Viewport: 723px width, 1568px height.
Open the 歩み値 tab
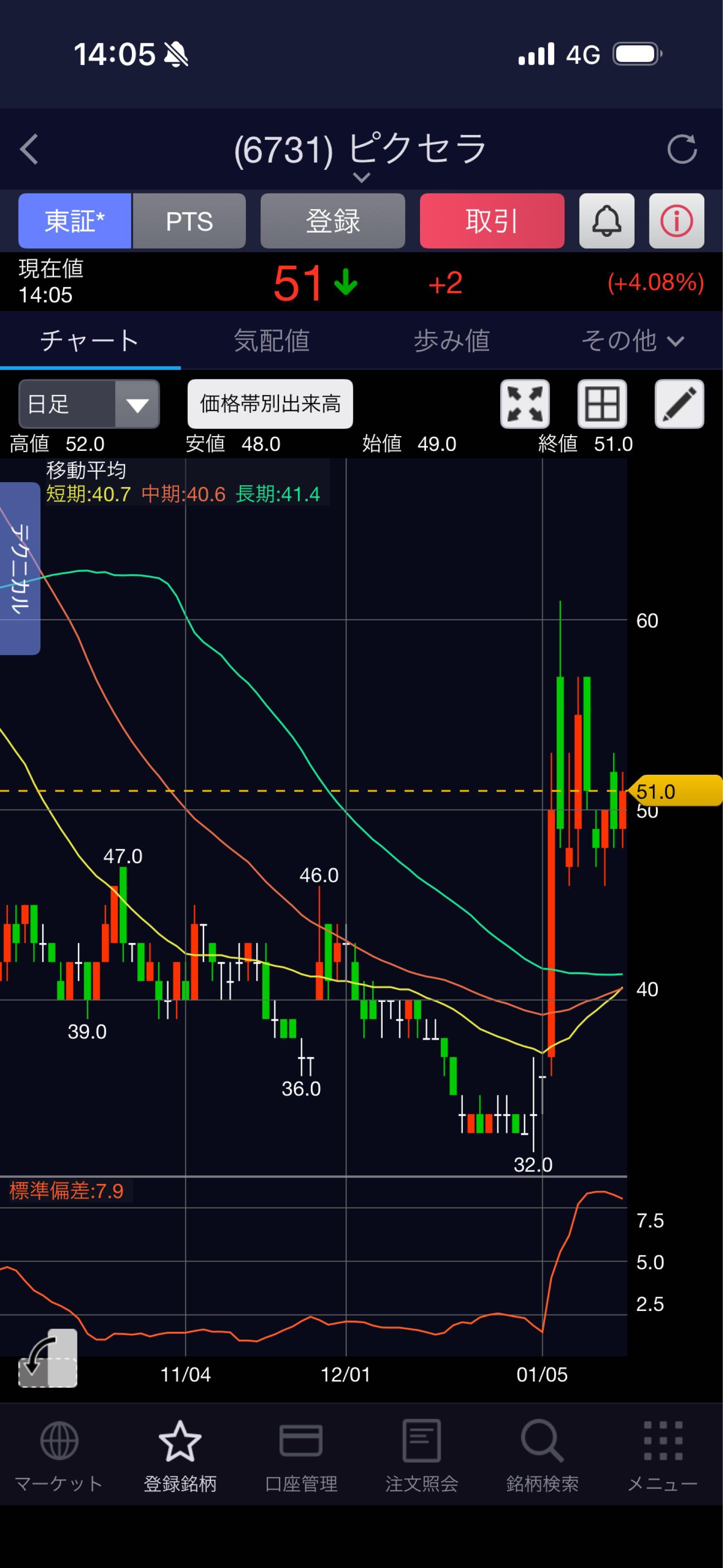click(452, 341)
